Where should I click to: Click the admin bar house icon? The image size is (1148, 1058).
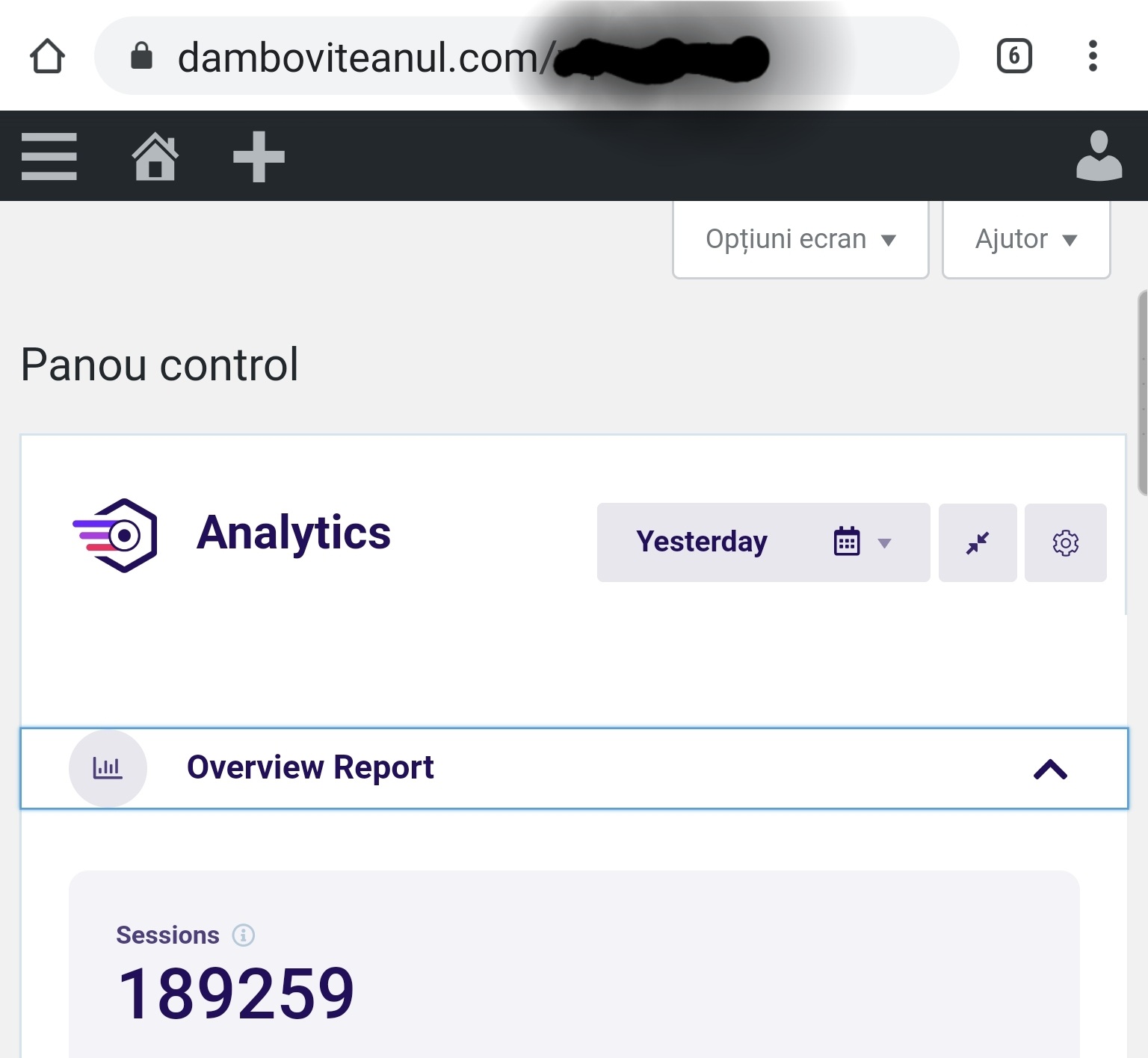point(155,157)
